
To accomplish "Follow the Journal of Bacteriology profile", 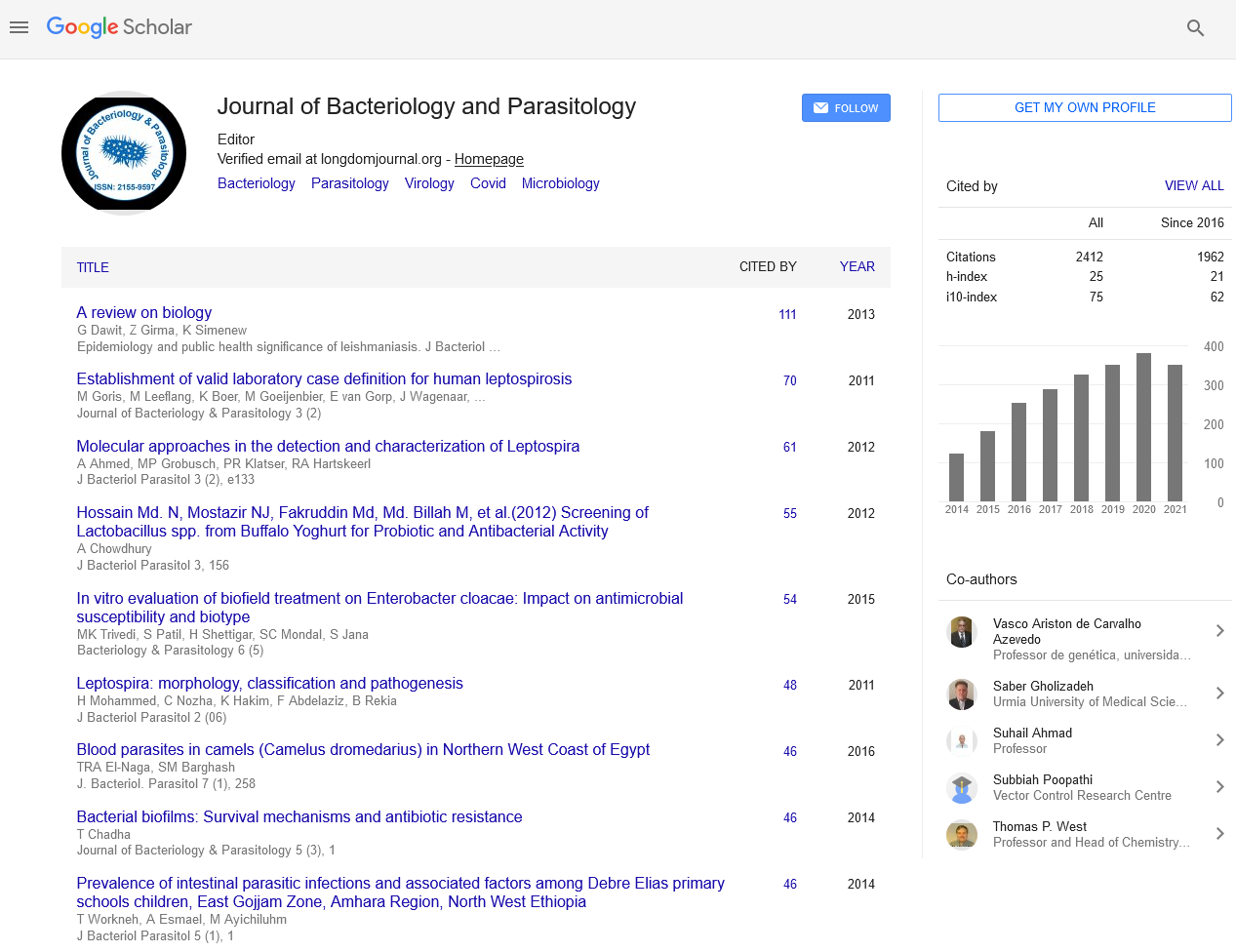I will tap(846, 108).
